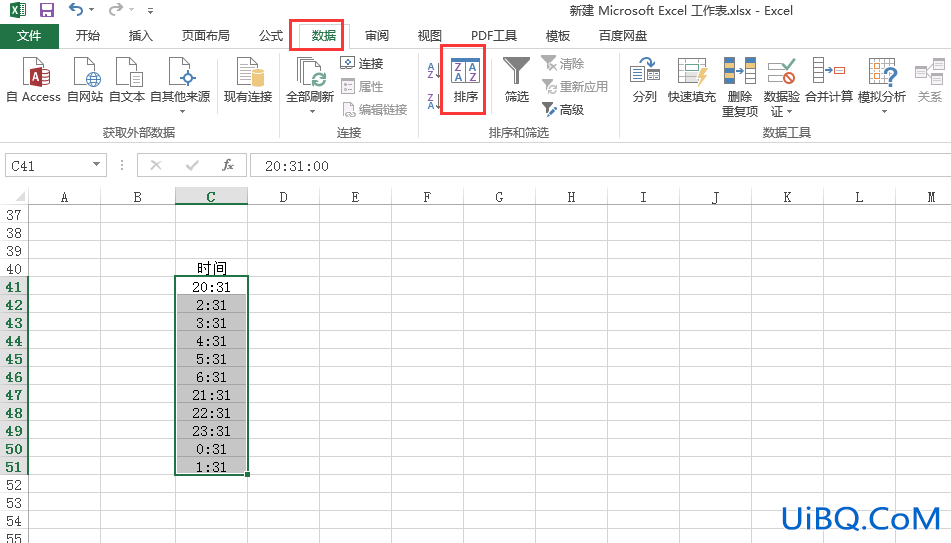Switch to the 插入 ribbon tab
This screenshot has height=543, width=951.
click(141, 36)
